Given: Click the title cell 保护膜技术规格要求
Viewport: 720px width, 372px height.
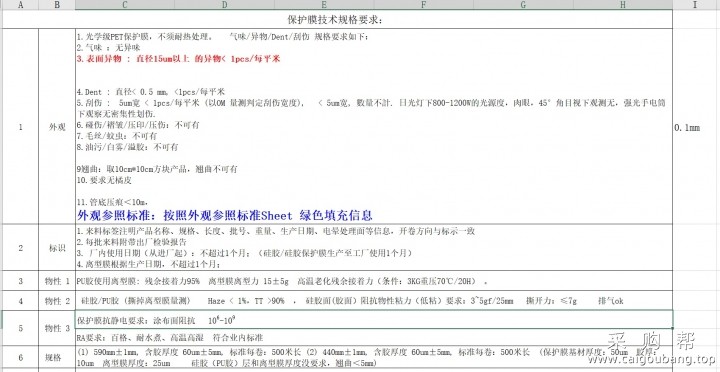Looking at the screenshot, I should pos(338,20).
